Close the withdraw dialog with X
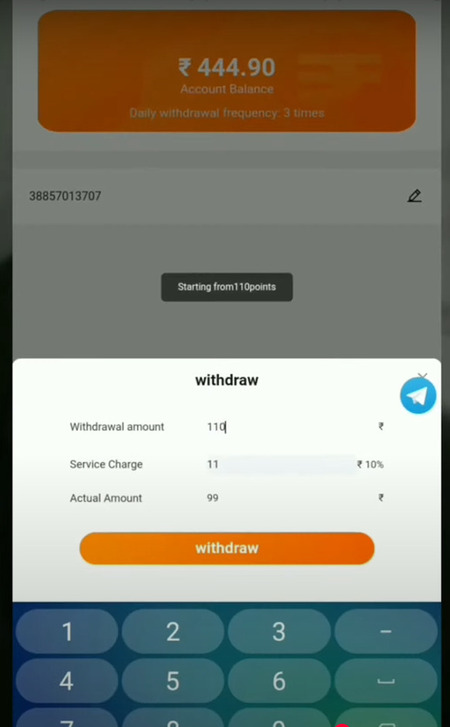The image size is (450, 727). [x=422, y=375]
